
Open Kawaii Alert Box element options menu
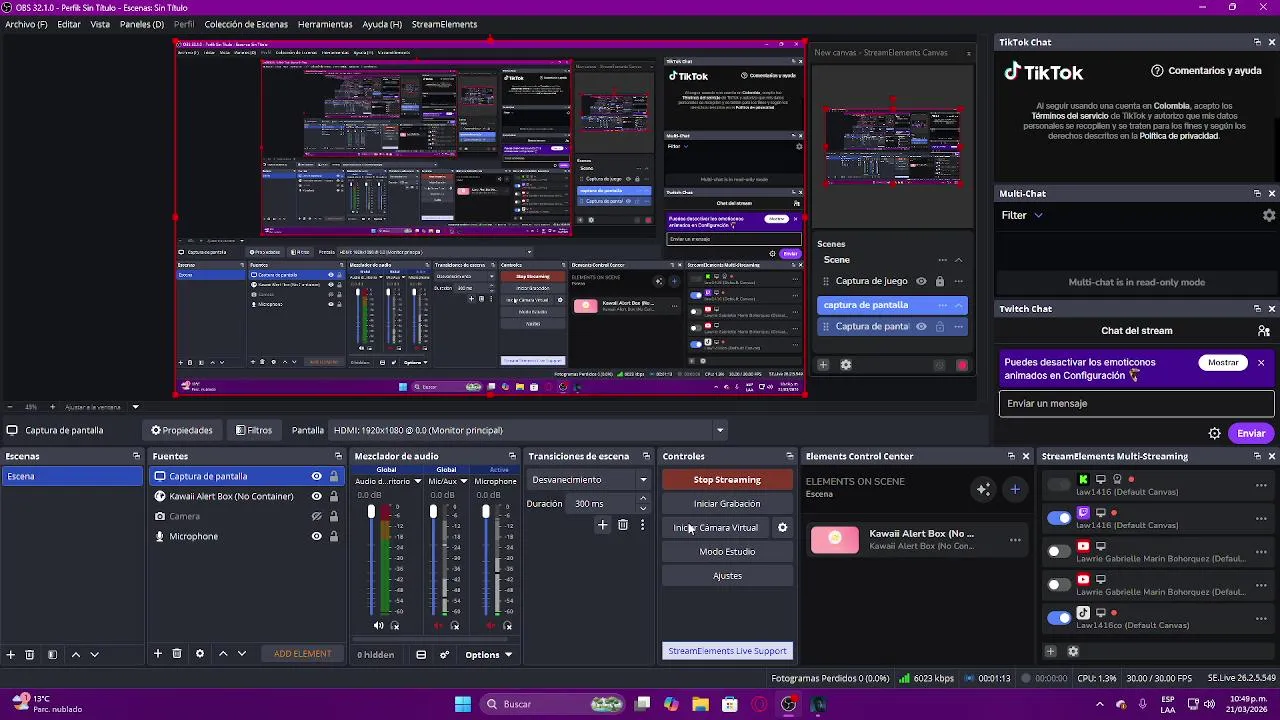[1015, 540]
